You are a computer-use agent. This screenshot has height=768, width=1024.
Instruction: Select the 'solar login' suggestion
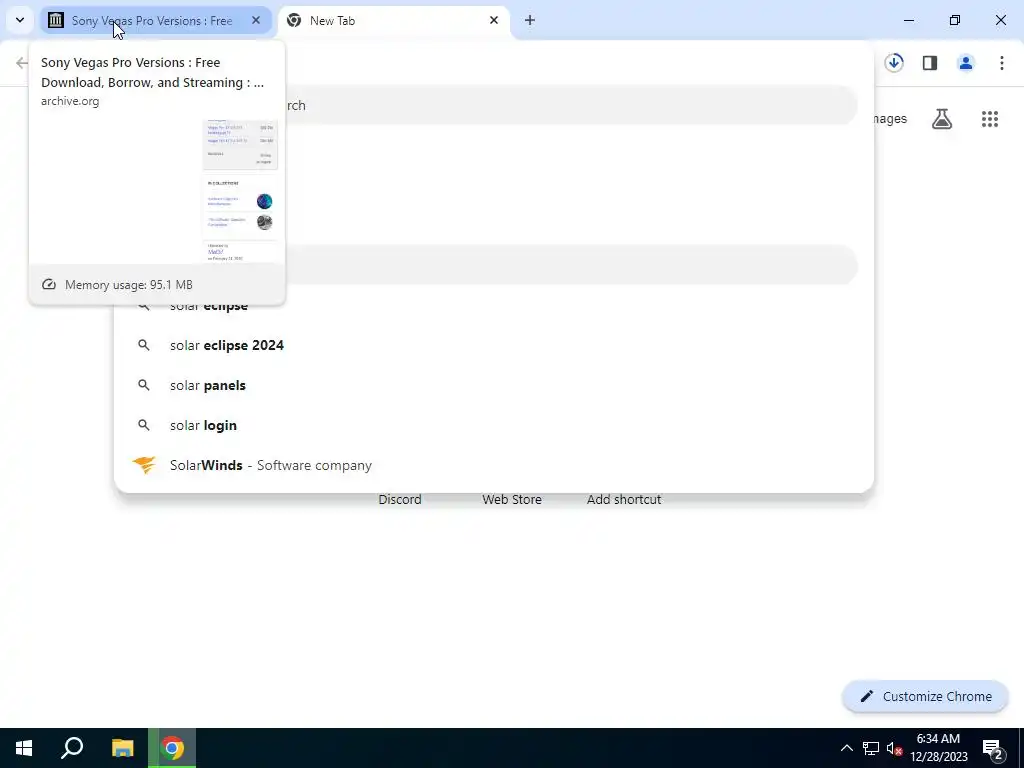point(494,425)
